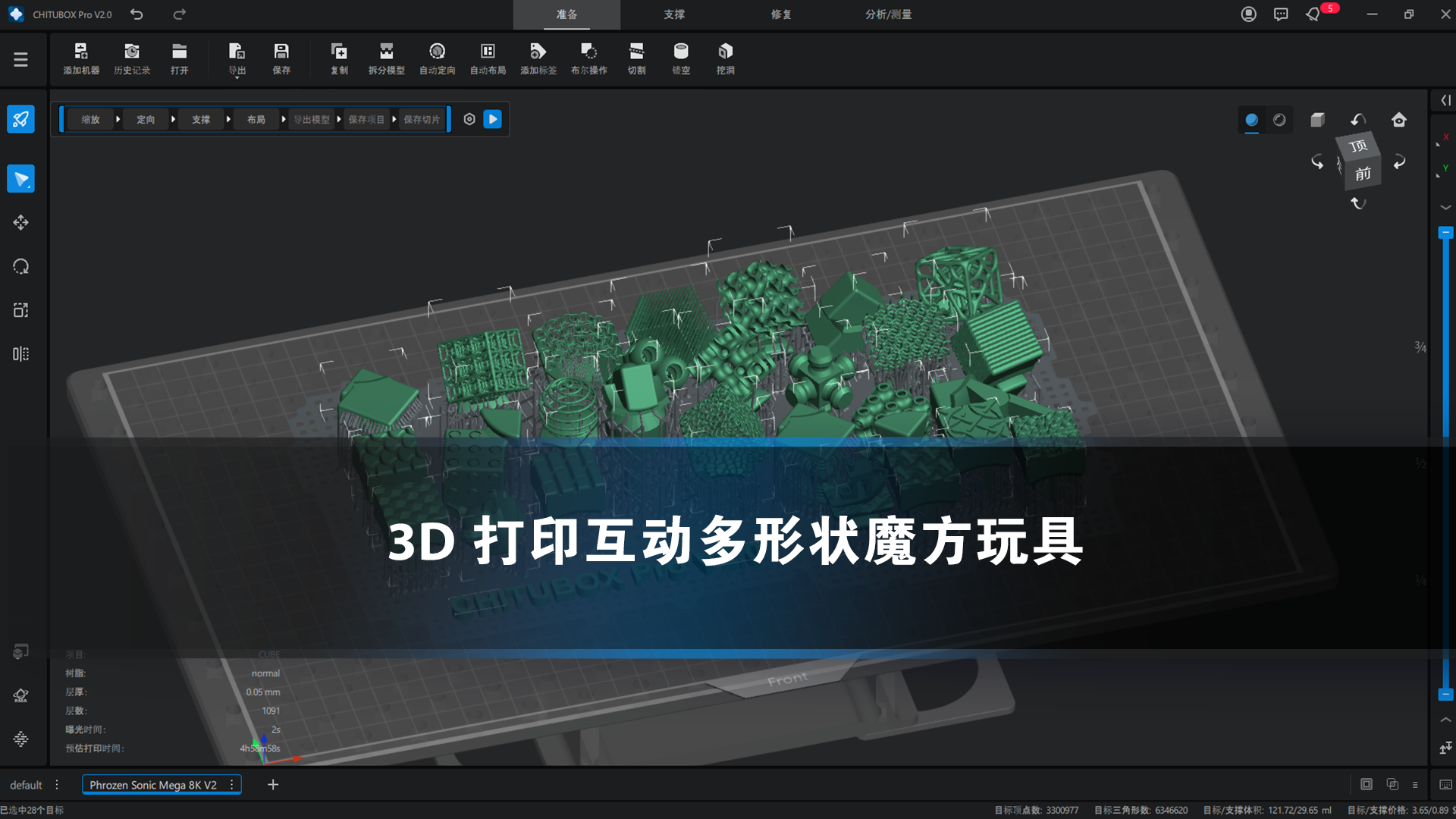
Task: Collapse the right side panel
Action: click(1445, 100)
